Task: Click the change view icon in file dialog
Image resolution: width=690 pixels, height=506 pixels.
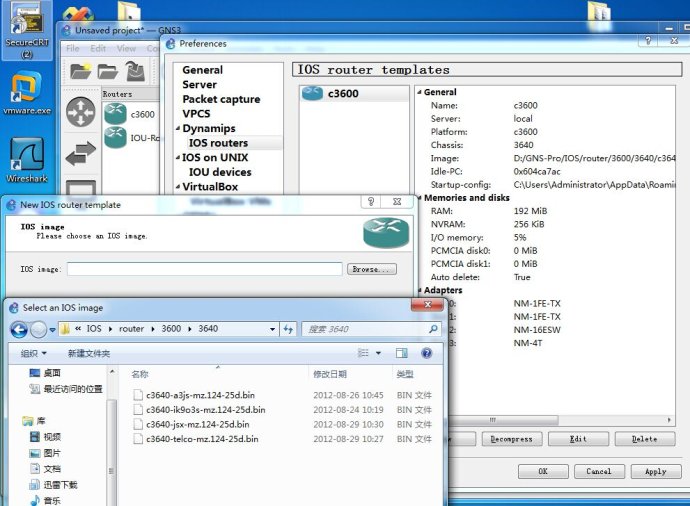Action: click(x=363, y=353)
